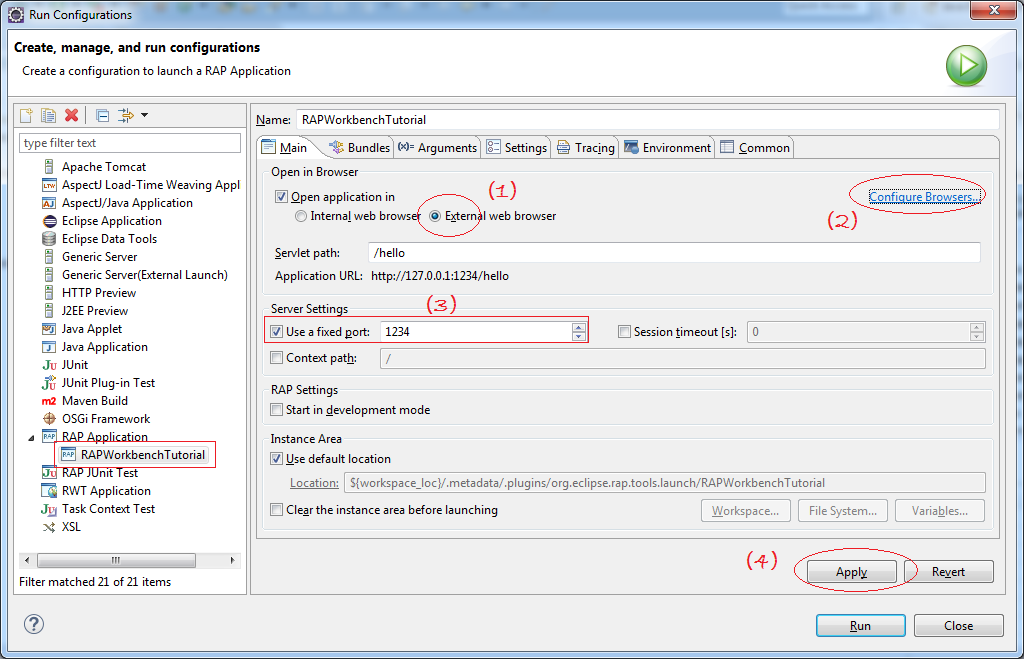This screenshot has height=659, width=1024.
Task: Close the Run Configurations dialog
Action: [x=958, y=626]
